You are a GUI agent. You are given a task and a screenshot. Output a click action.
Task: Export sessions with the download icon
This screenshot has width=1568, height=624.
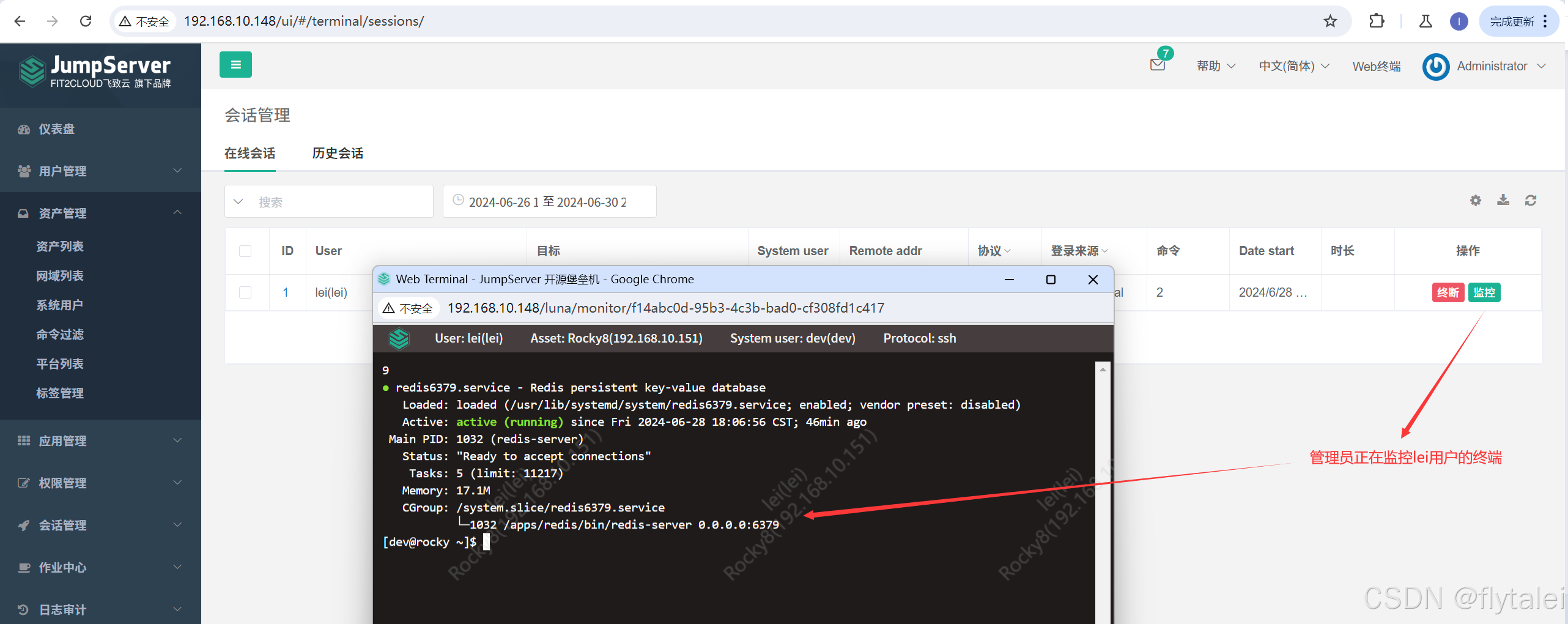point(1503,200)
